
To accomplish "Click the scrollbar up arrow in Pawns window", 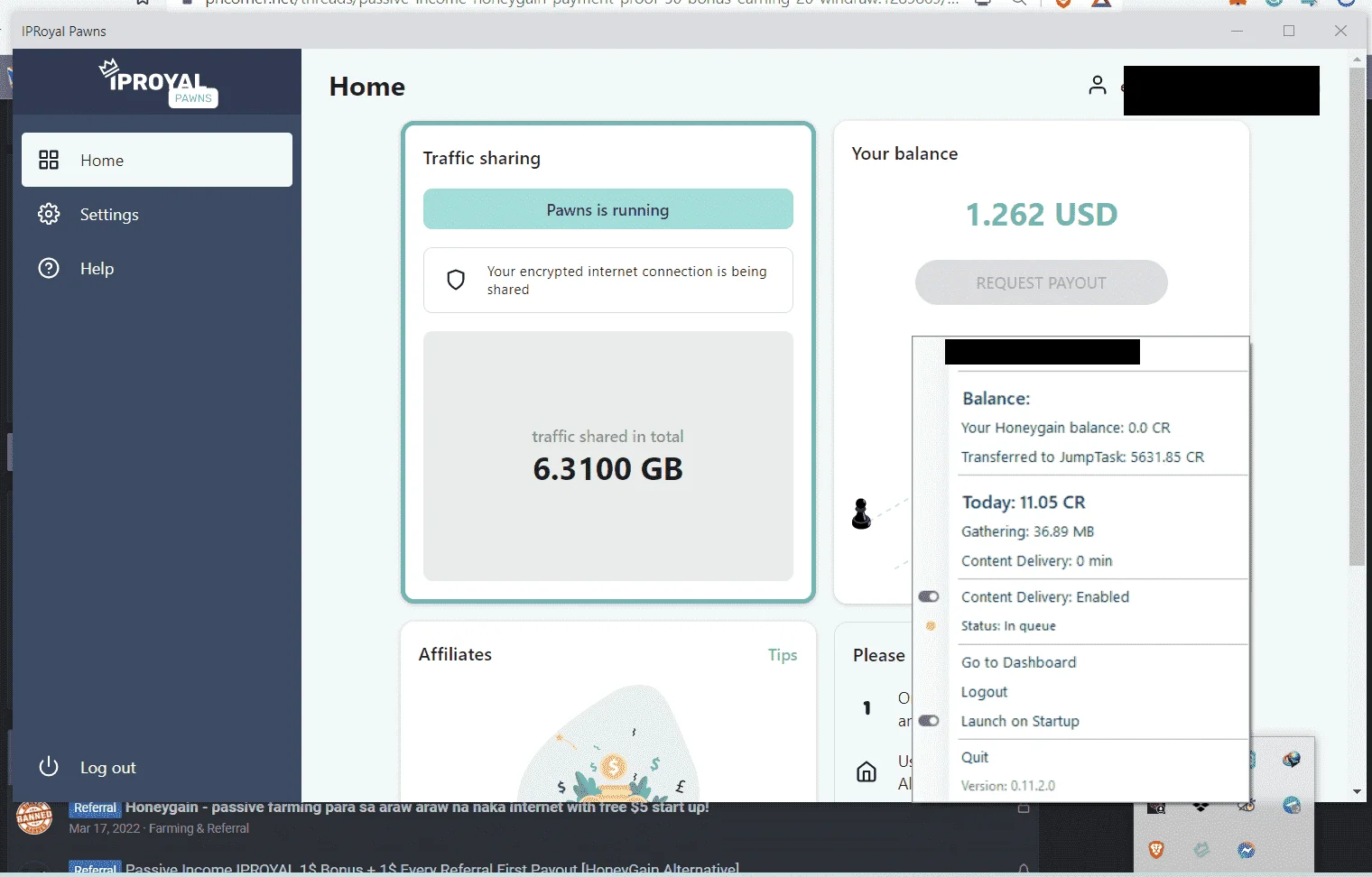I will [x=1357, y=59].
